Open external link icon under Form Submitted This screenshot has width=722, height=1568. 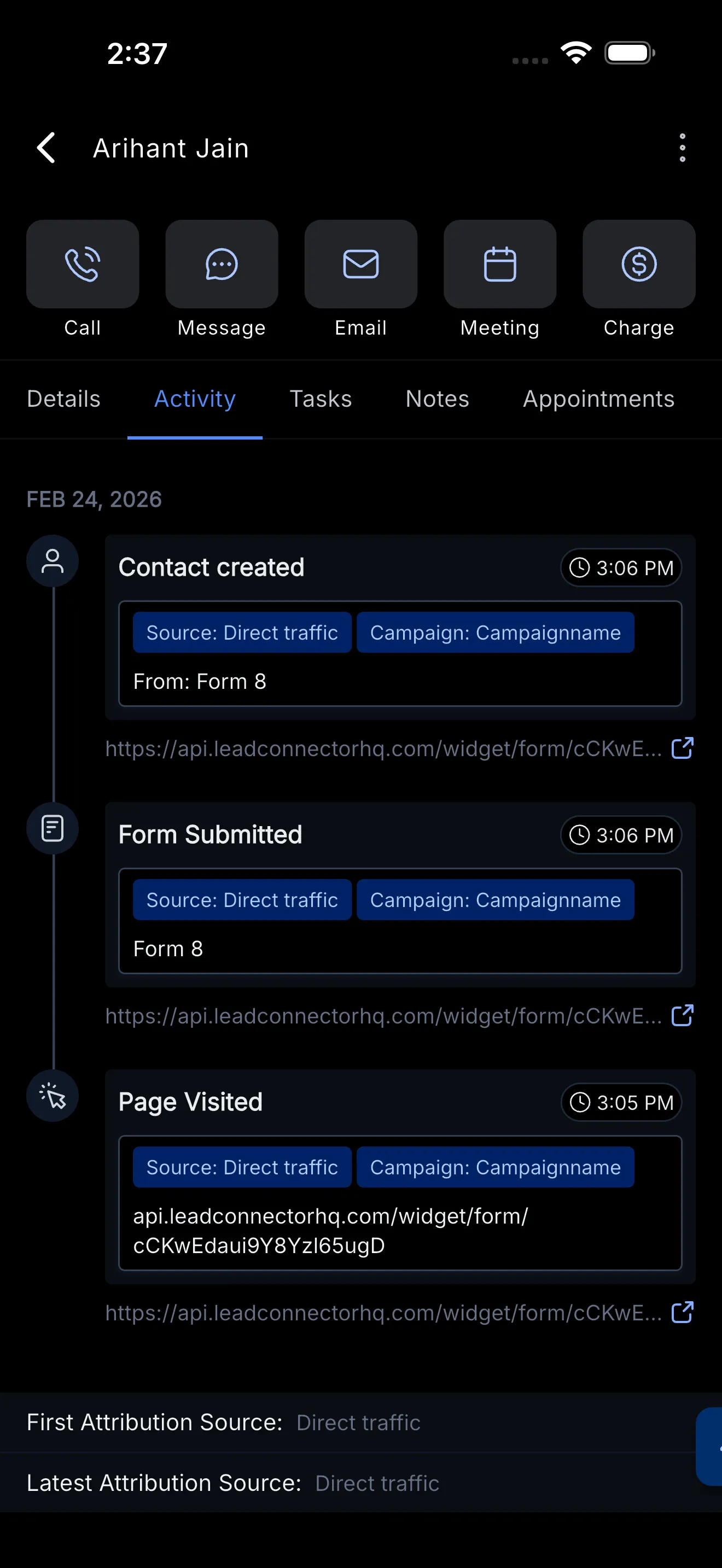[683, 1015]
